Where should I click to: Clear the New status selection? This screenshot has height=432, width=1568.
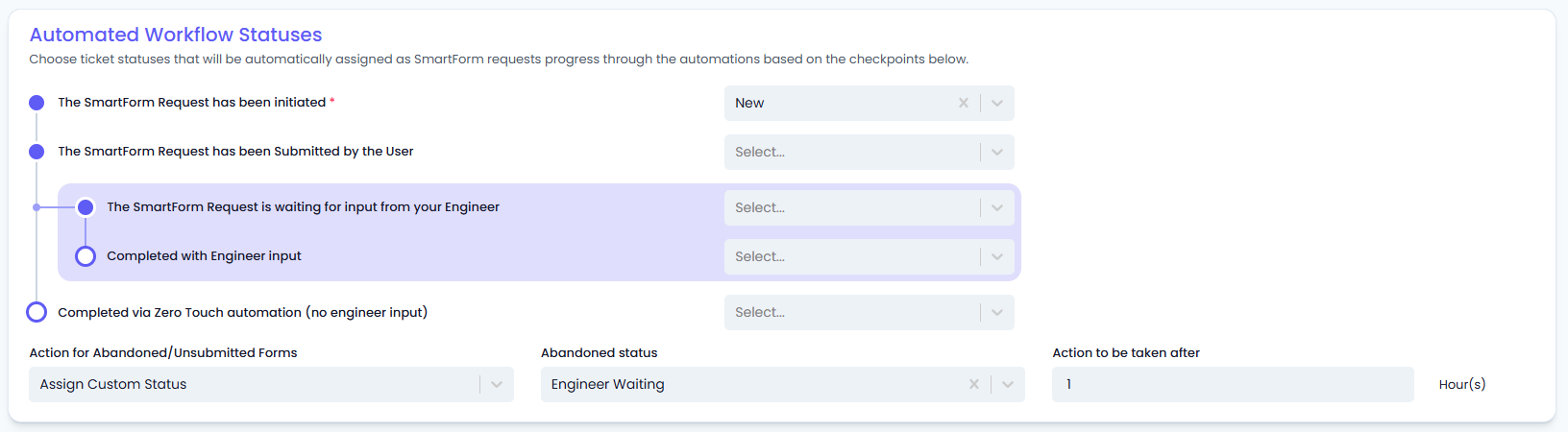click(963, 103)
